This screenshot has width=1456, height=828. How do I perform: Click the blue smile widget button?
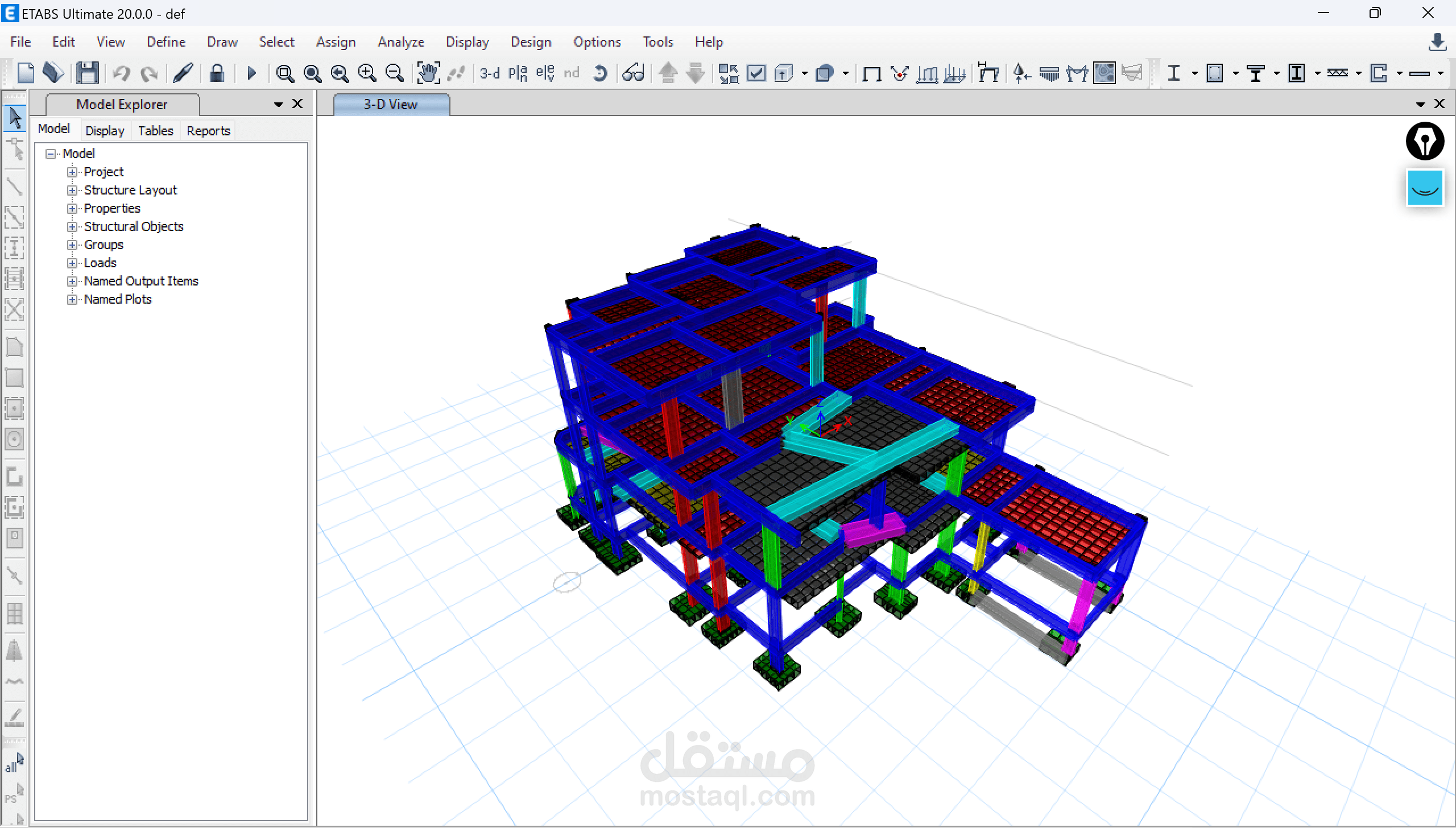click(x=1425, y=188)
